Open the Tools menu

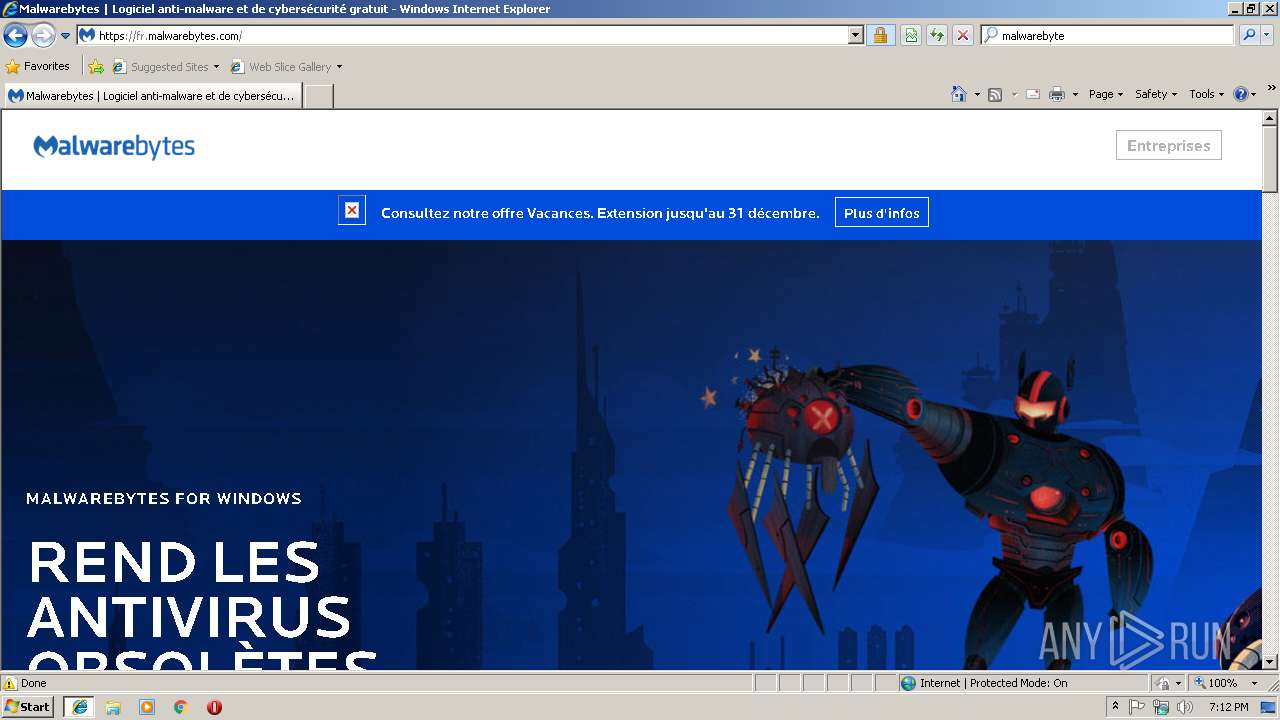pos(1207,94)
